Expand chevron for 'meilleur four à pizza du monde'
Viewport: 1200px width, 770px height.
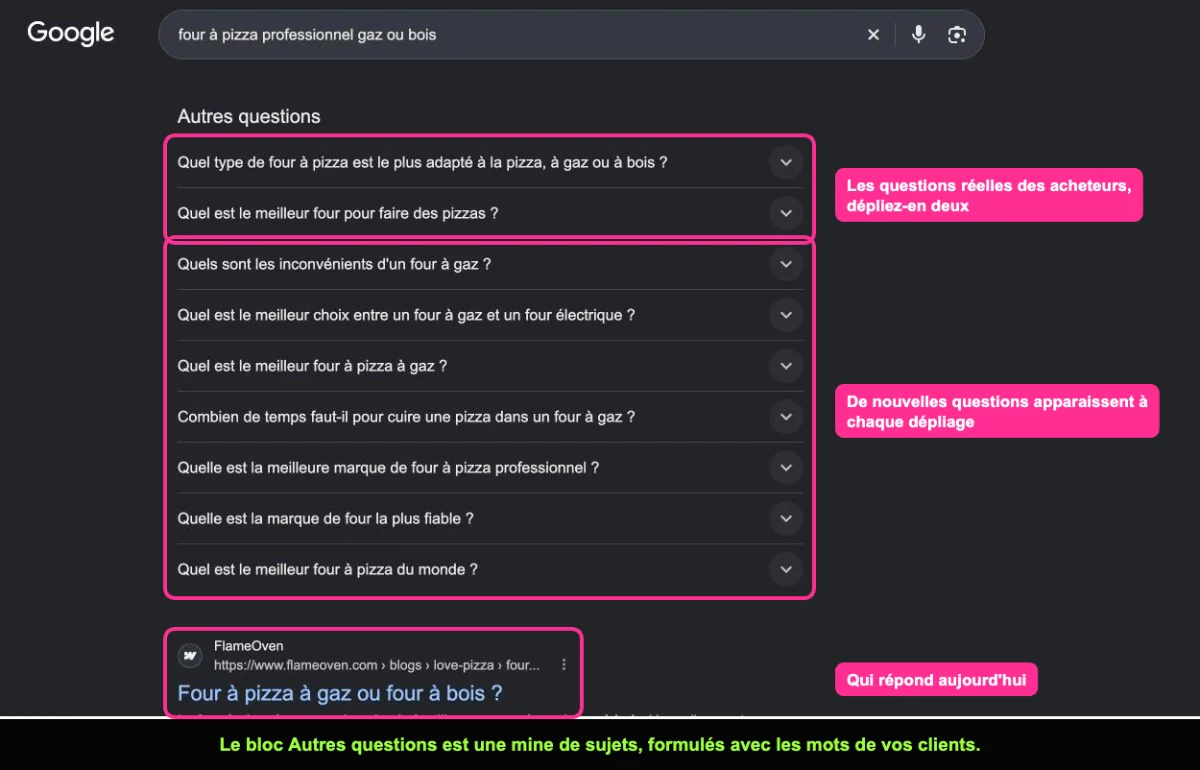(x=786, y=570)
